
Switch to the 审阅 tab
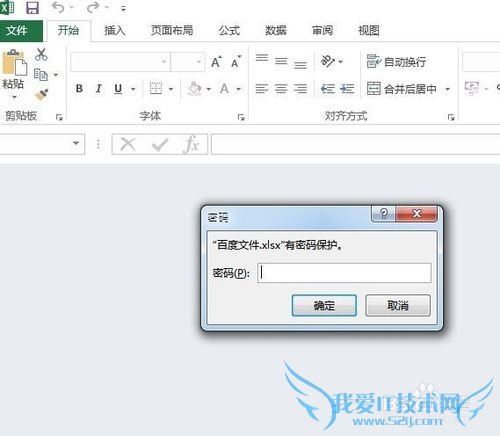click(322, 31)
